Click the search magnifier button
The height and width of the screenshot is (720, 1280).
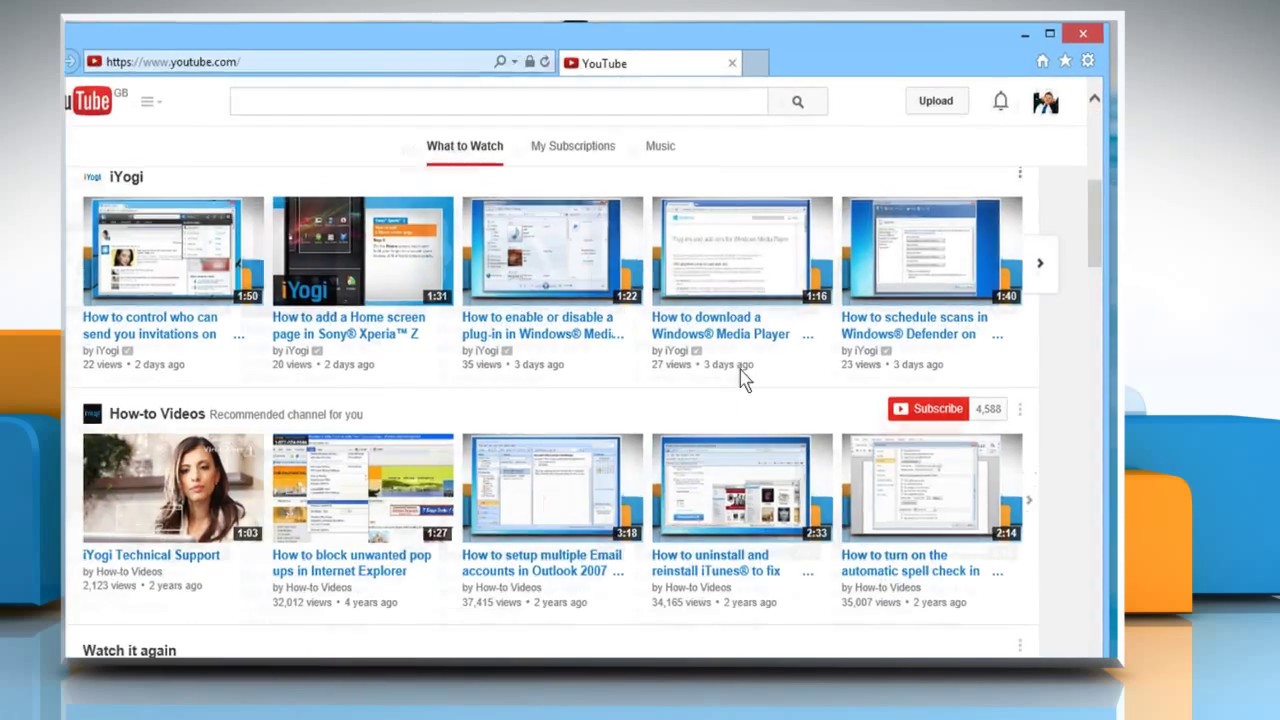click(797, 101)
